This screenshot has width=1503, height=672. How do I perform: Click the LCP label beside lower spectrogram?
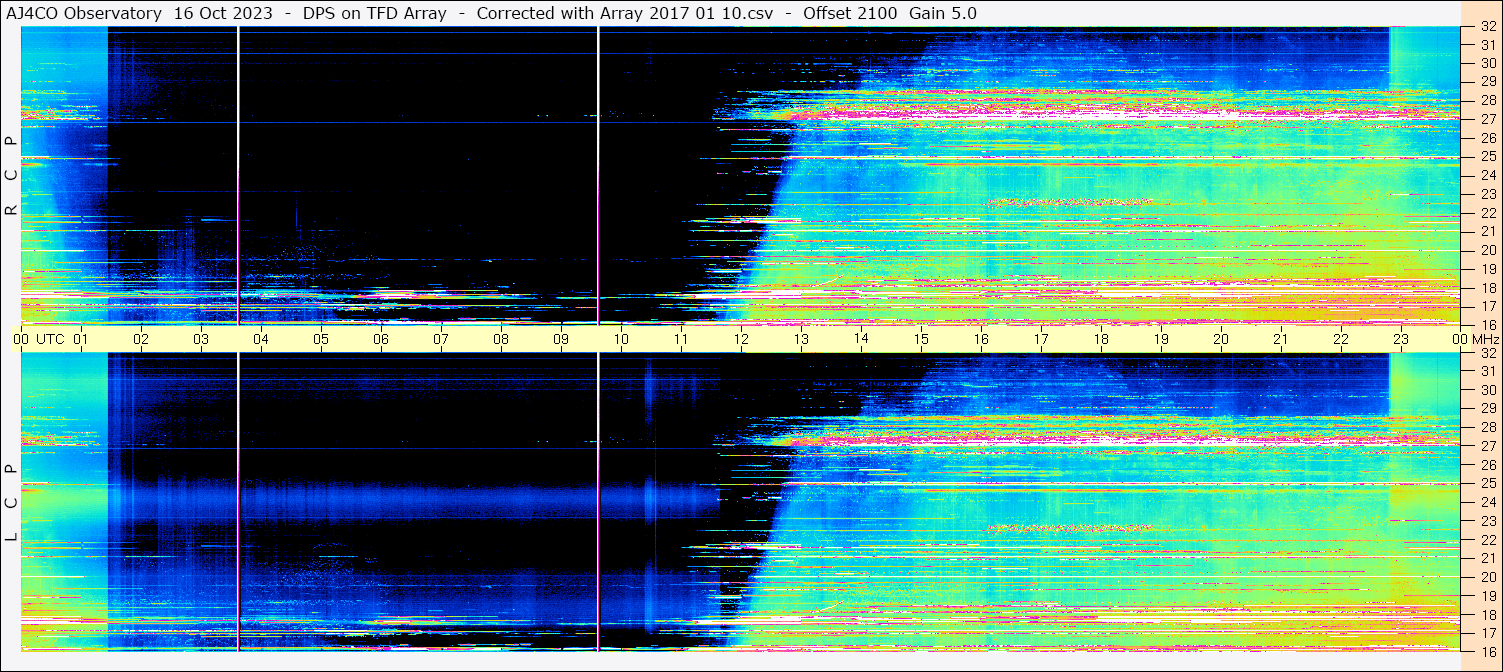point(11,504)
